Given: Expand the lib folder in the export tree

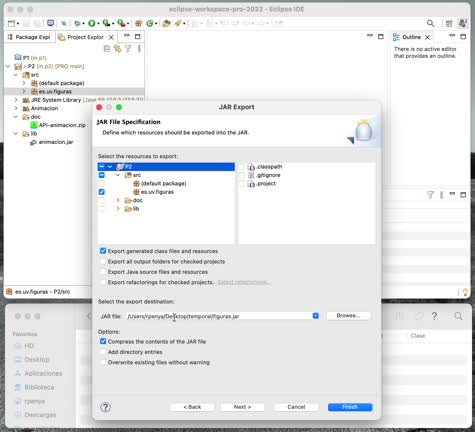Looking at the screenshot, I should 118,209.
